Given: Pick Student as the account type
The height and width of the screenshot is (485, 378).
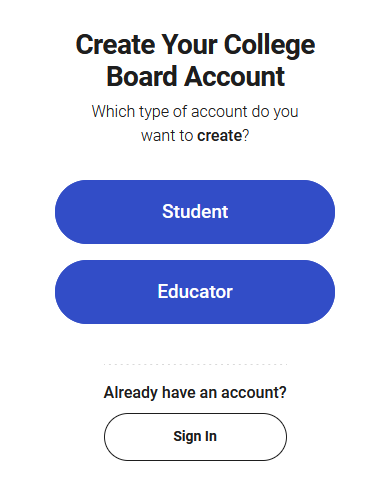Looking at the screenshot, I should tap(195, 212).
